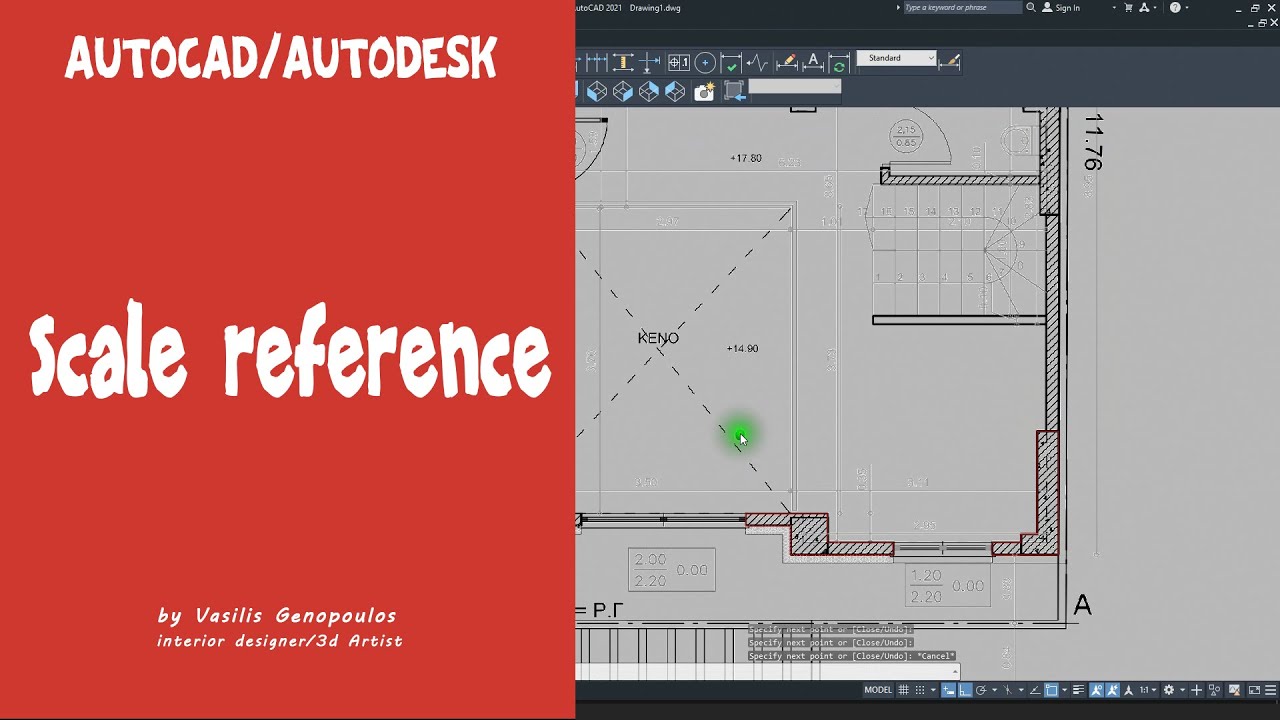
Task: Click Sign In link
Action: 1068,8
